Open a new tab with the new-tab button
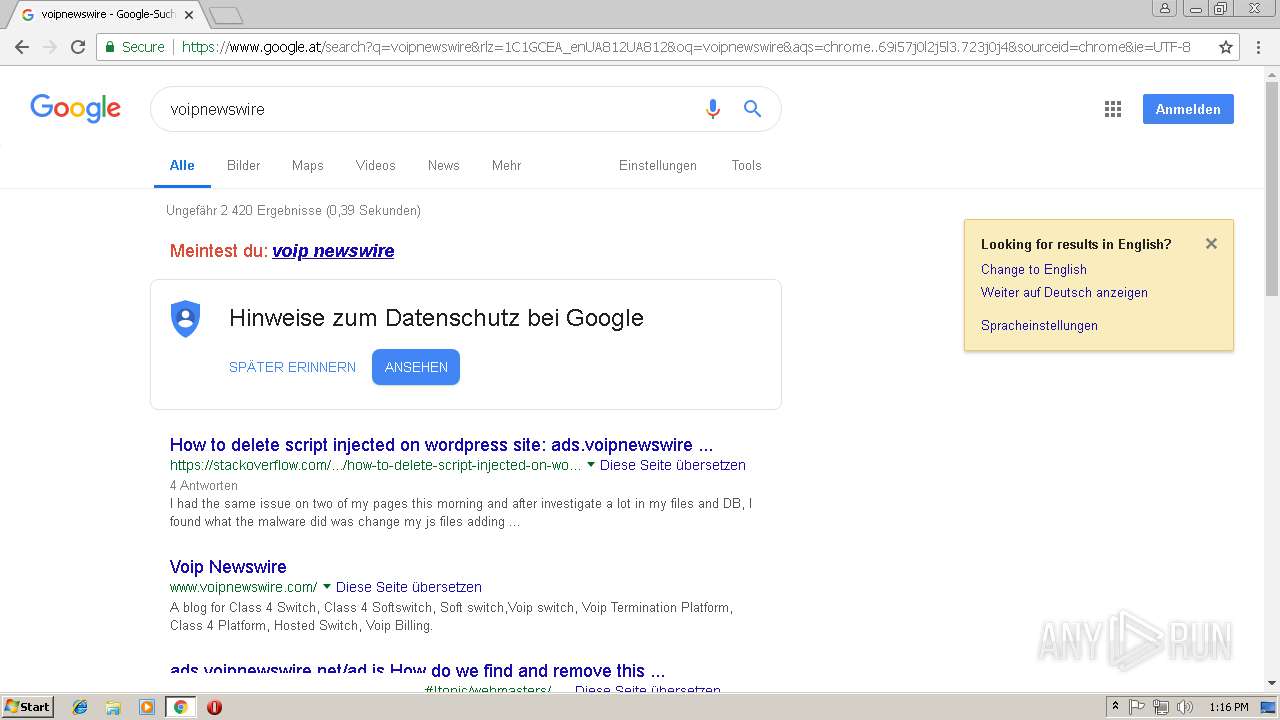 226,15
